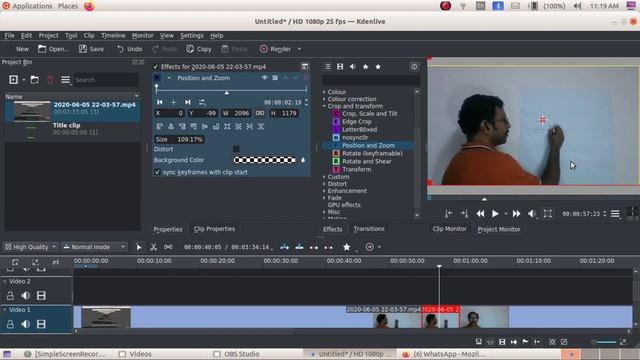Open the Monitor menu

point(142,36)
